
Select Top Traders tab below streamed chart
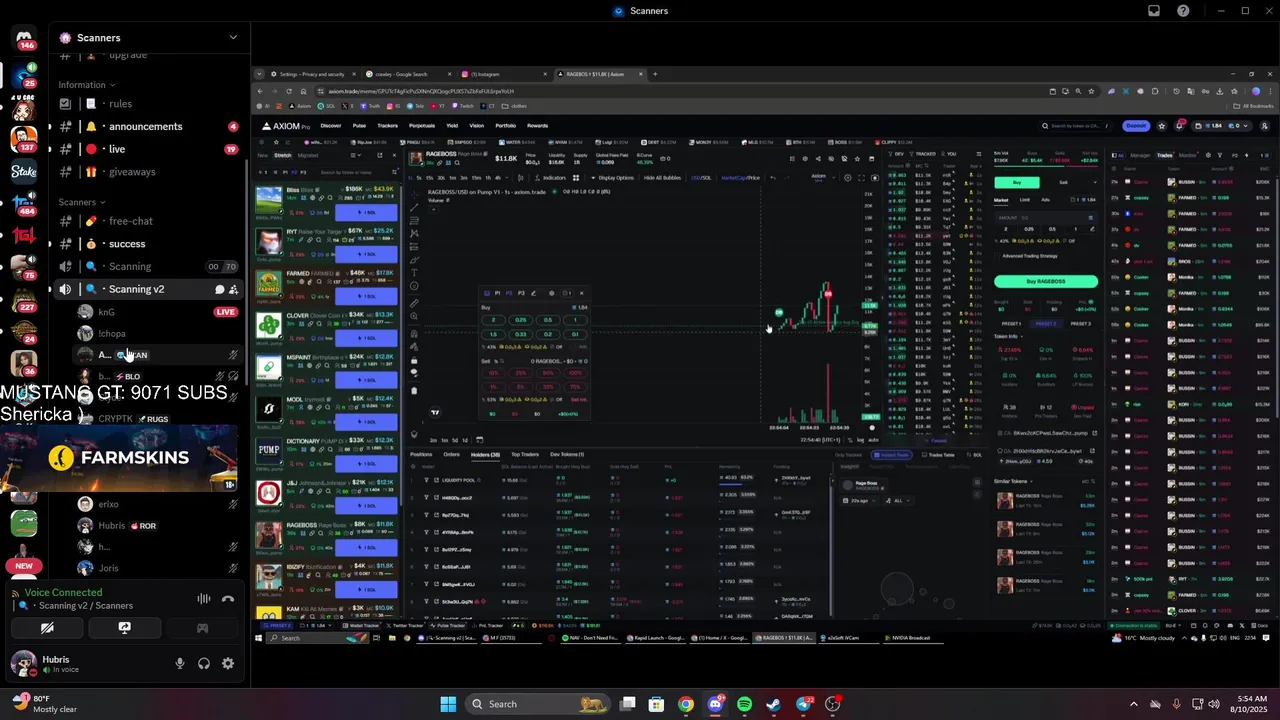pos(525,454)
